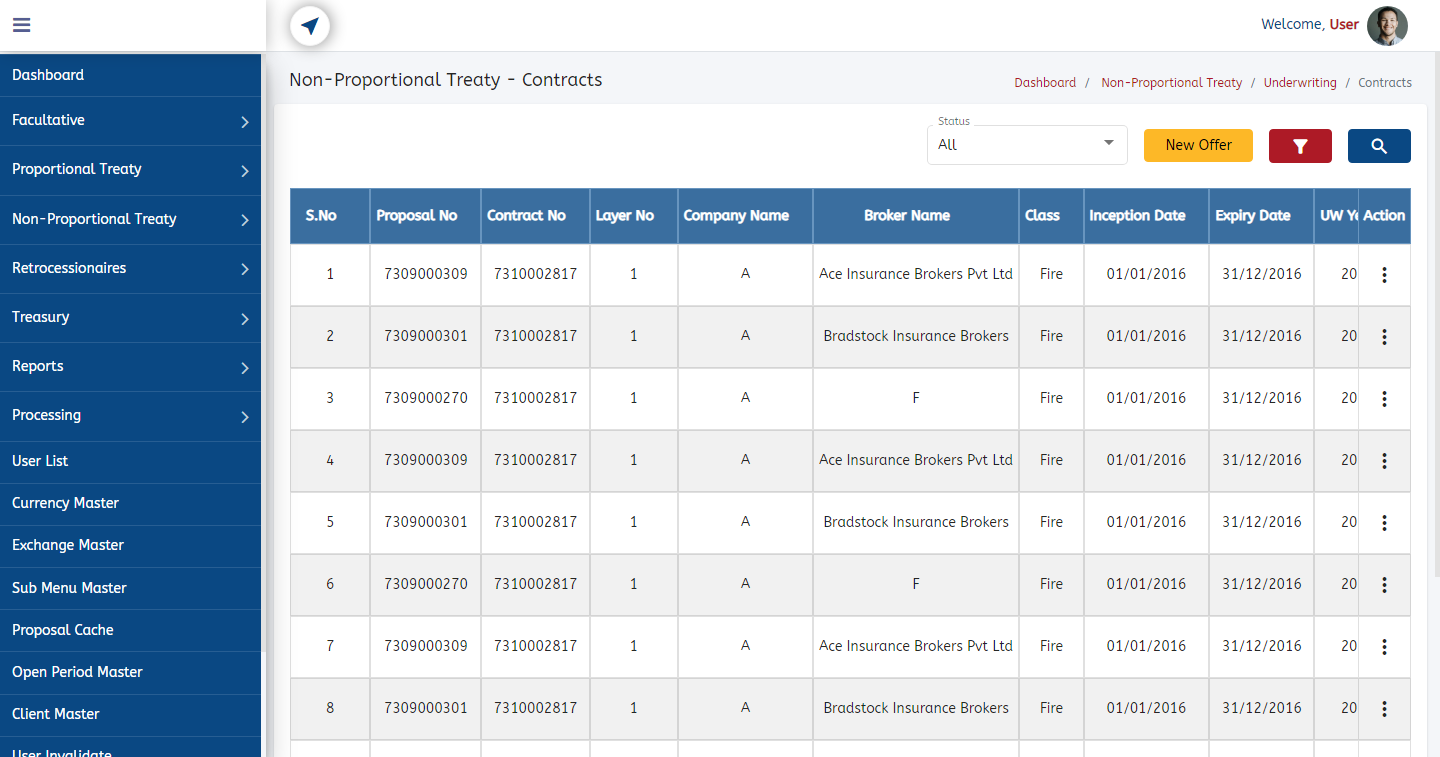Screen dimensions: 1440x757
Task: Expand the Processing chevron arrow
Action: pos(245,417)
